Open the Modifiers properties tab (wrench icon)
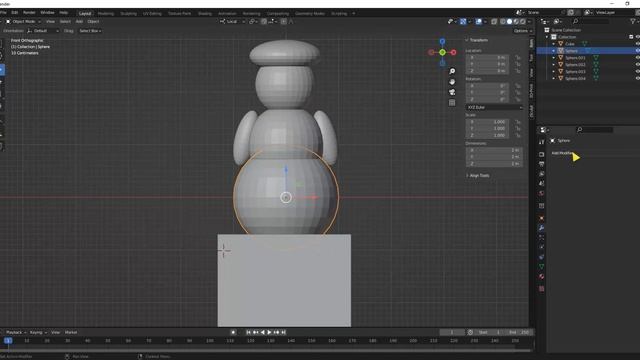Viewport: 640px width, 360px height. [x=542, y=228]
